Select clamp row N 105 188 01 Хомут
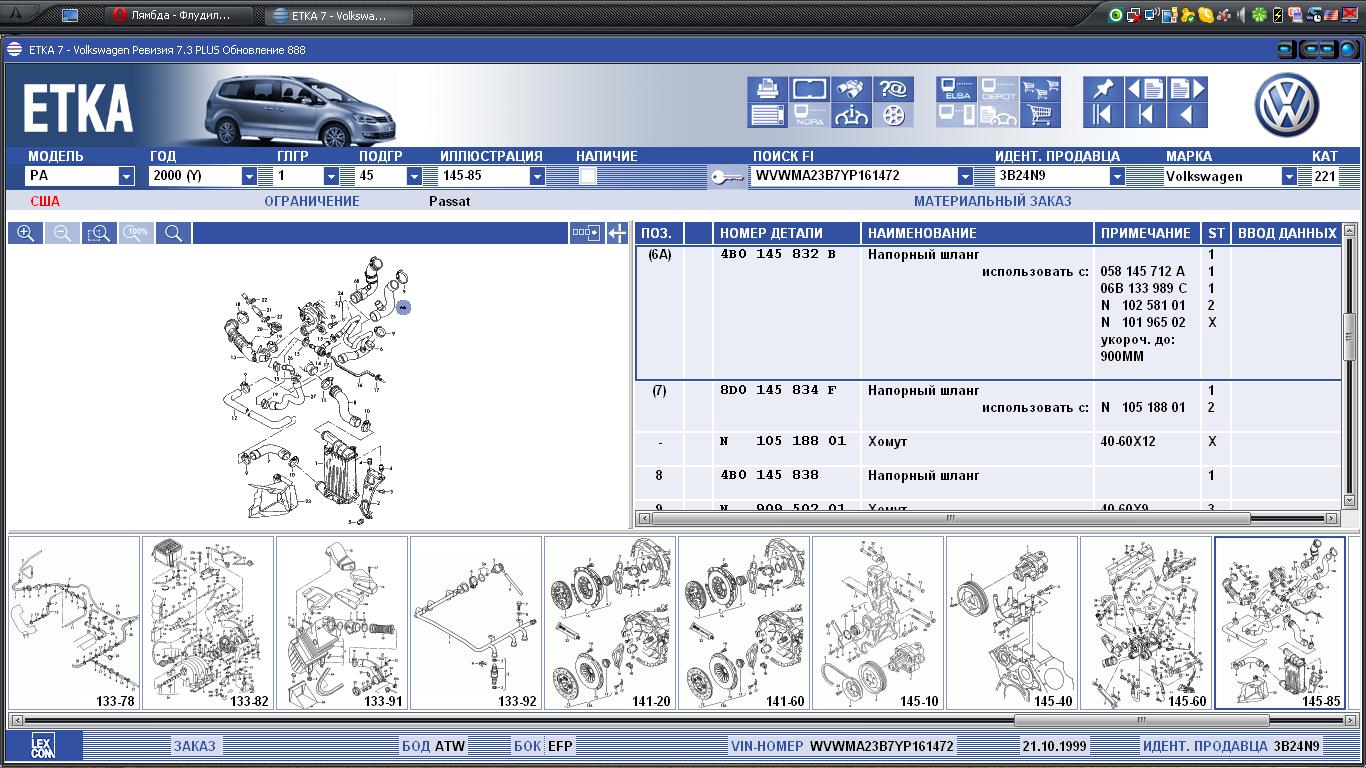The image size is (1366, 768). click(x=988, y=449)
